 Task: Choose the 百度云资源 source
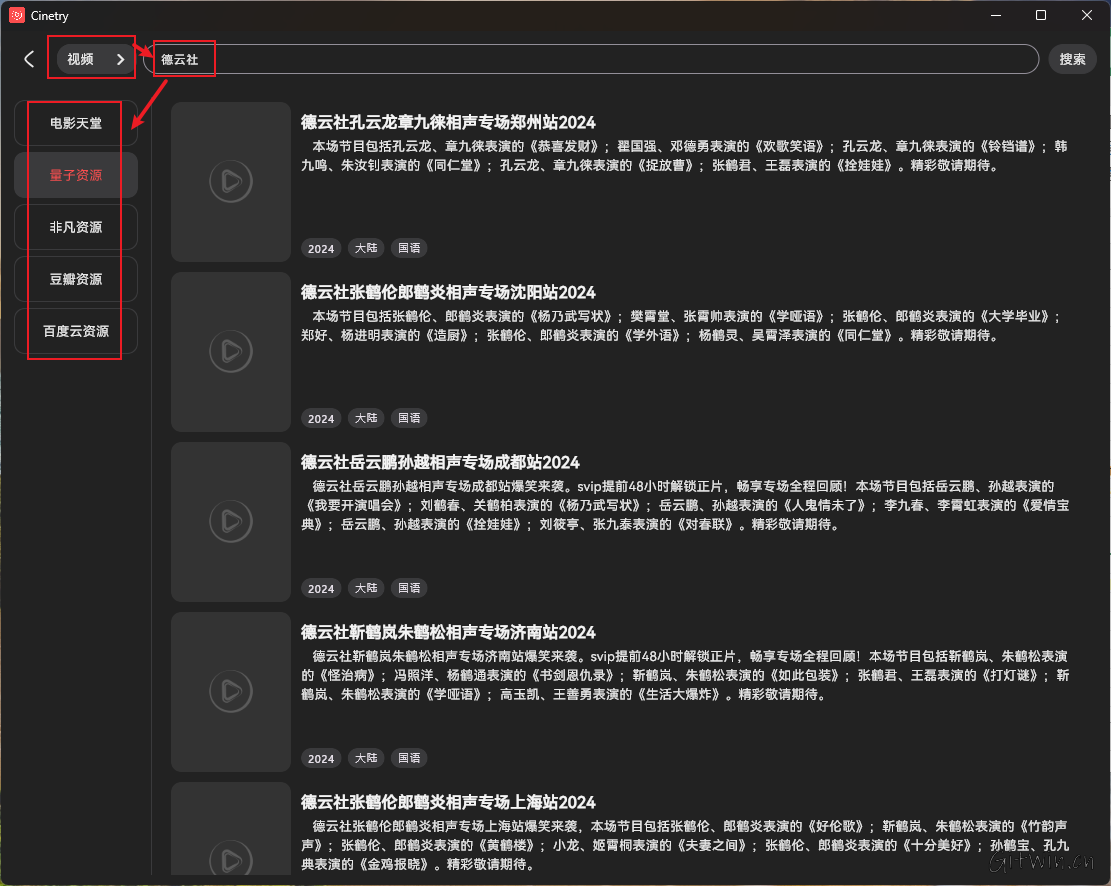click(76, 331)
